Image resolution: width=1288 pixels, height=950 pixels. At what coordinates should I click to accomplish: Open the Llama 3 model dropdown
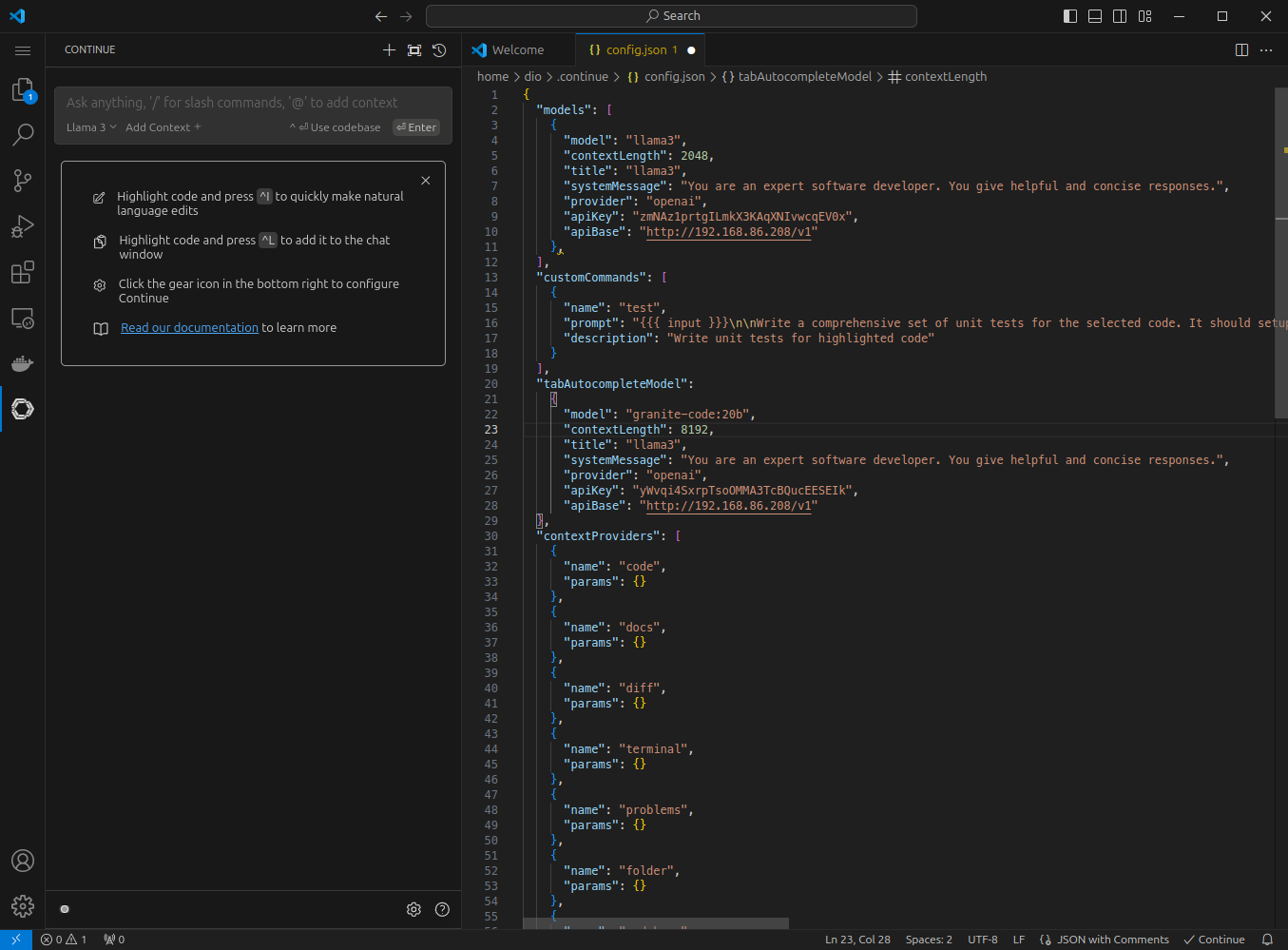(x=91, y=127)
